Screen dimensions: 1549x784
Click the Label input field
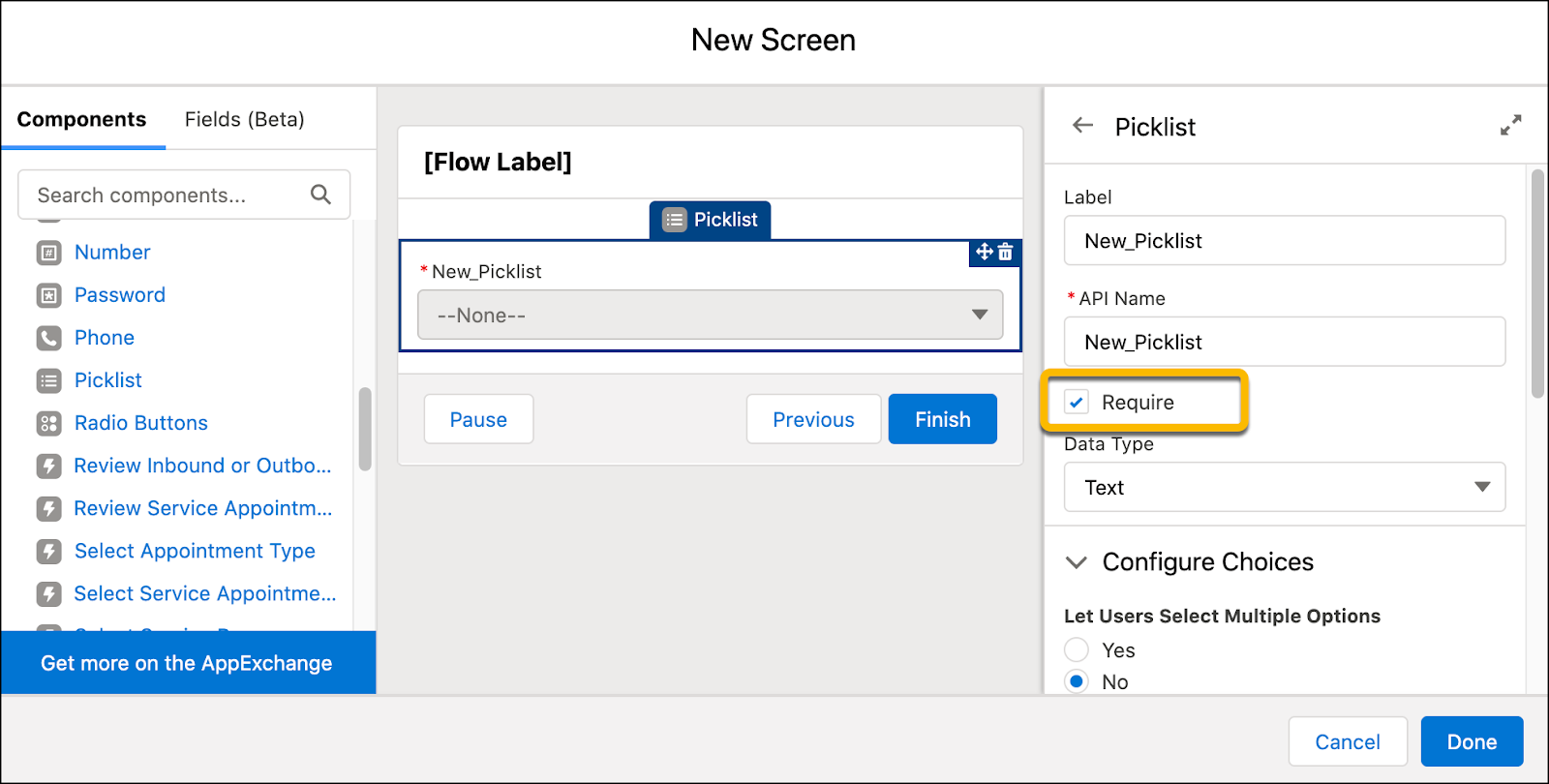pos(1285,240)
